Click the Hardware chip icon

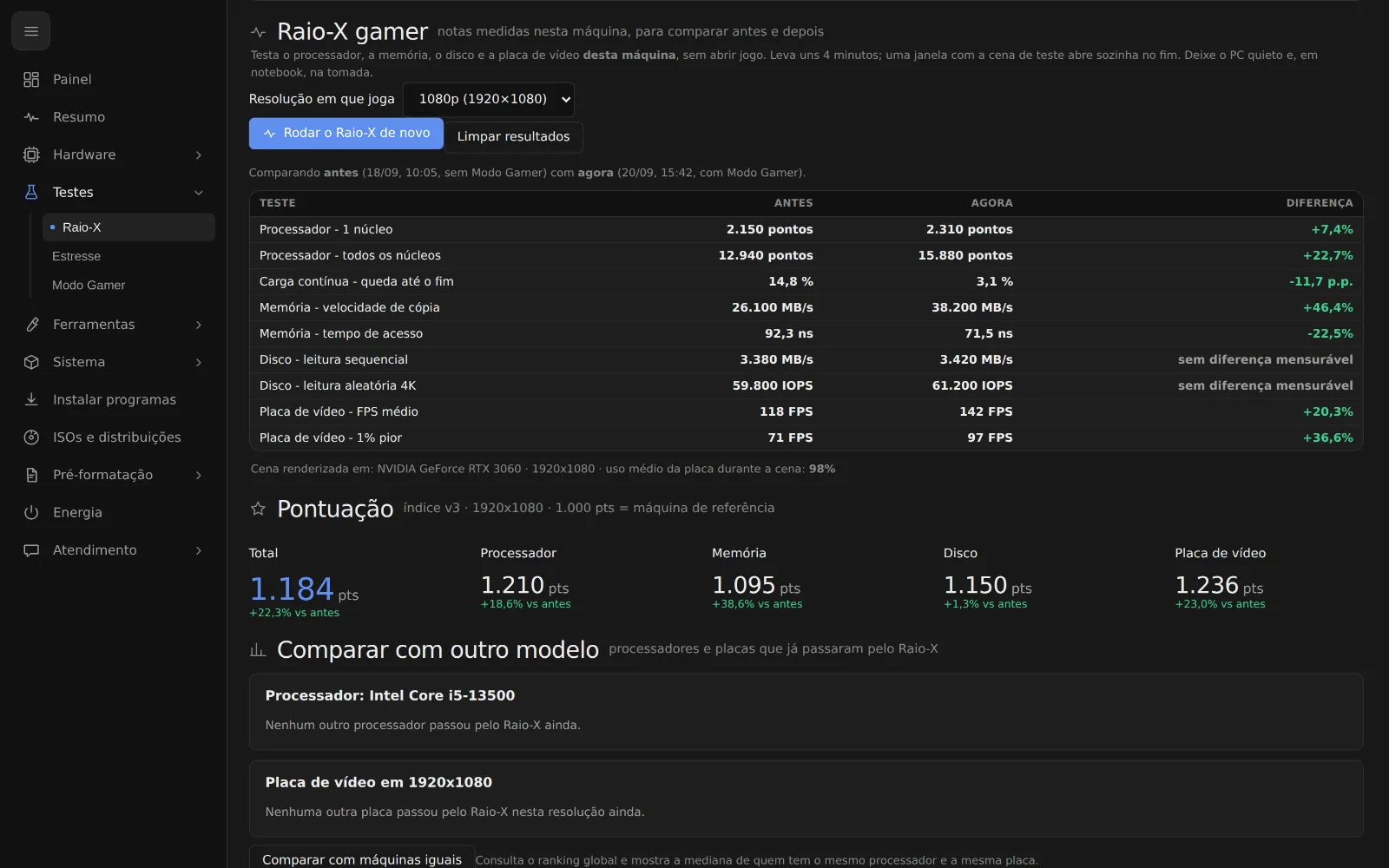(x=31, y=155)
